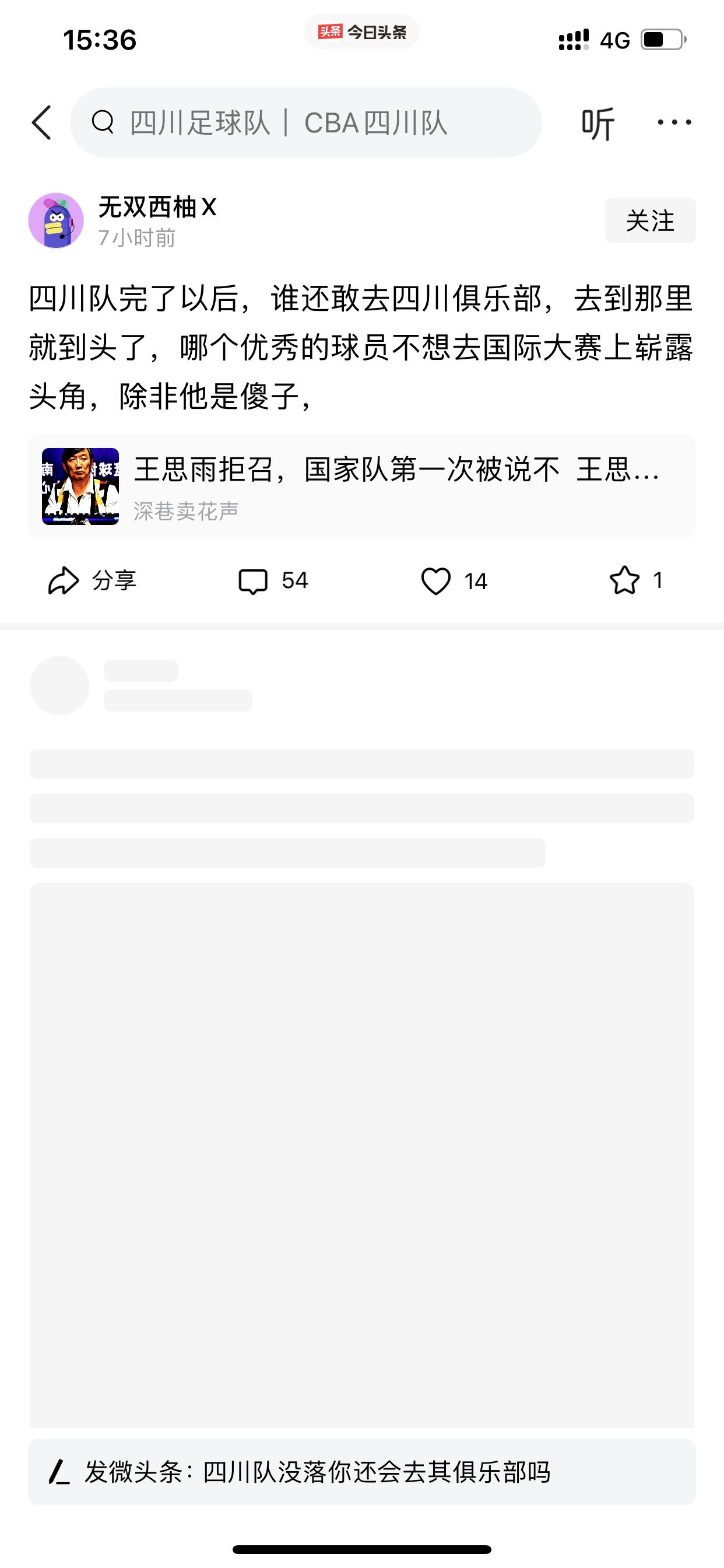Viewport: 724px width, 1568px height.
Task: Tap 发微头条 compose prompt bar
Action: coord(362,1472)
